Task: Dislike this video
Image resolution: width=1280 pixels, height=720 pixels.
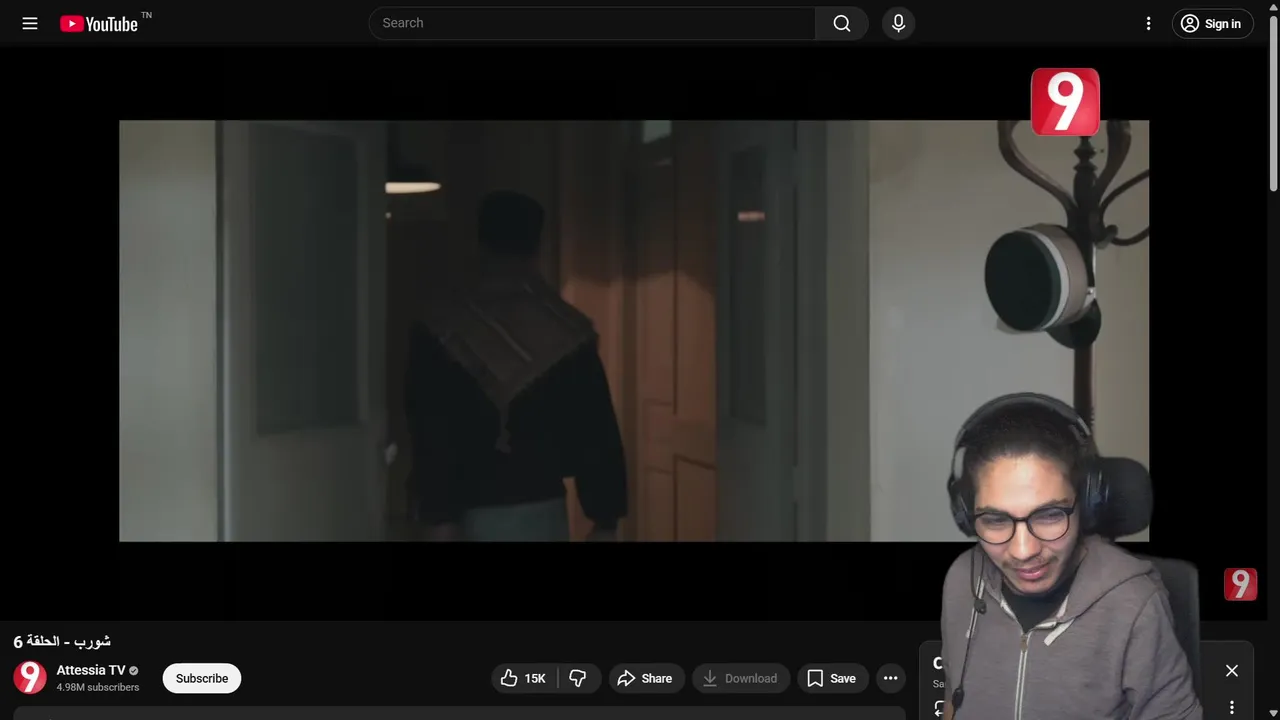Action: (578, 678)
